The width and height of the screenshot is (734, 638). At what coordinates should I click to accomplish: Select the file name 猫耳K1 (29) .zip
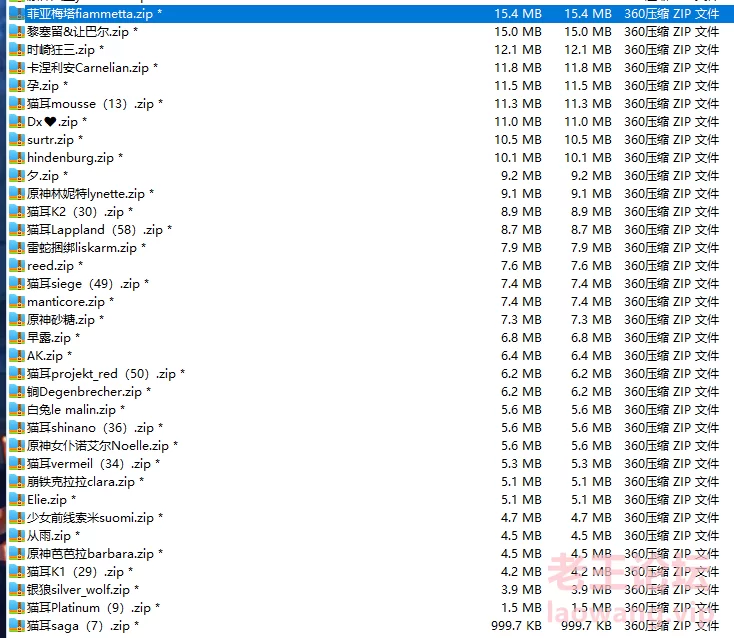point(75,572)
